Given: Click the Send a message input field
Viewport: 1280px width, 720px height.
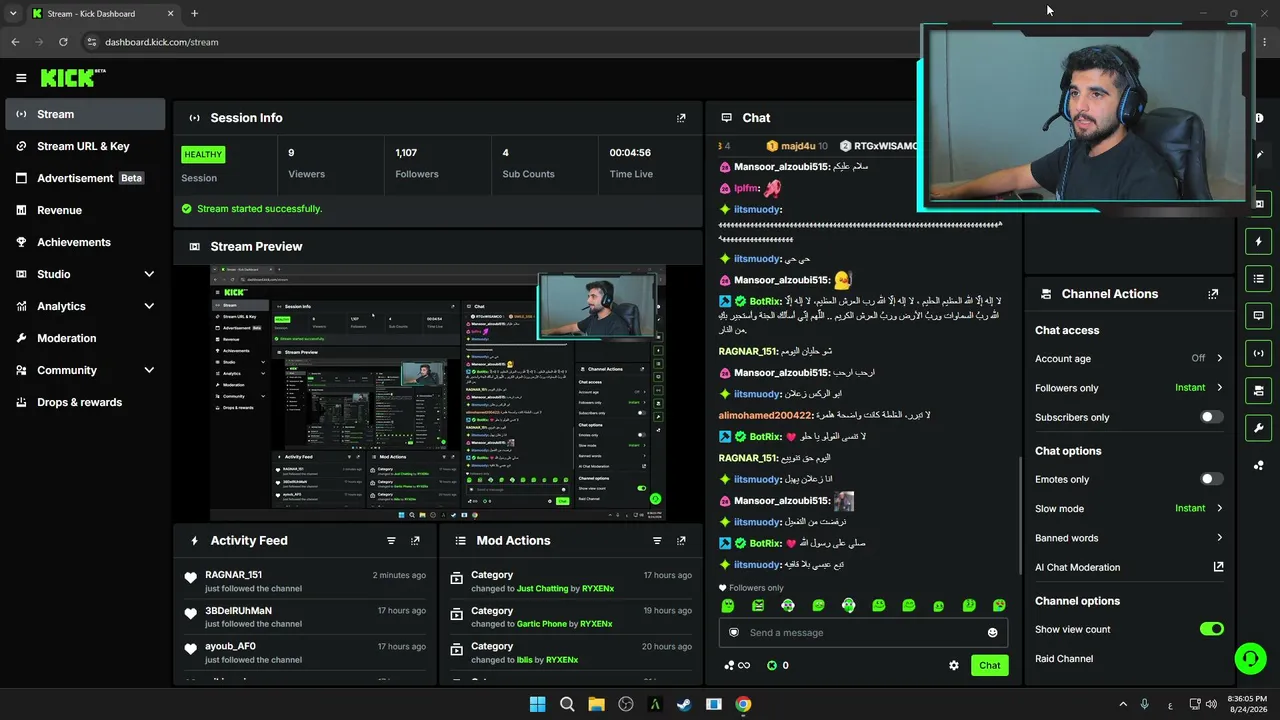Looking at the screenshot, I should click(863, 632).
